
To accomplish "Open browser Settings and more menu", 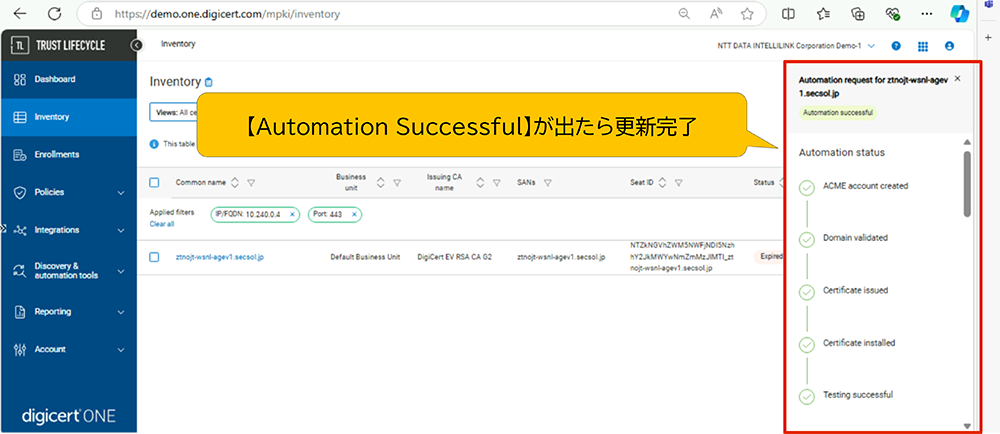I will pyautogui.click(x=927, y=13).
